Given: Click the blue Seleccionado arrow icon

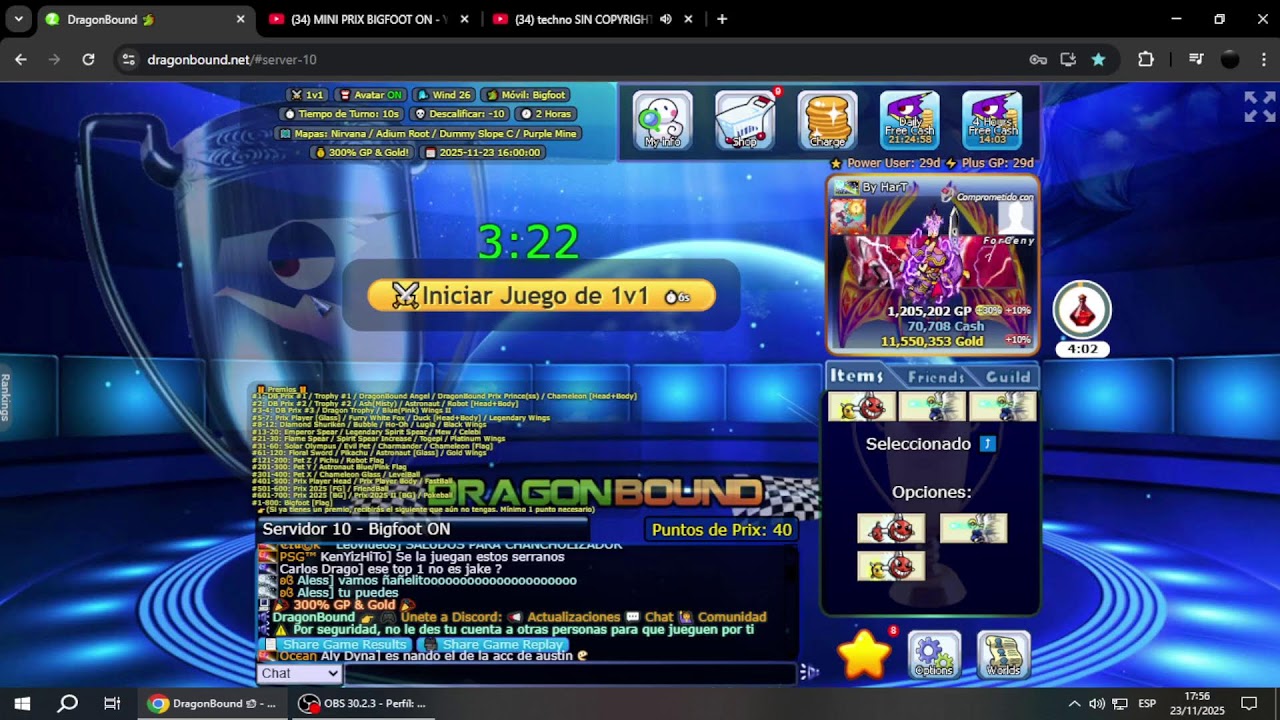Looking at the screenshot, I should 988,443.
